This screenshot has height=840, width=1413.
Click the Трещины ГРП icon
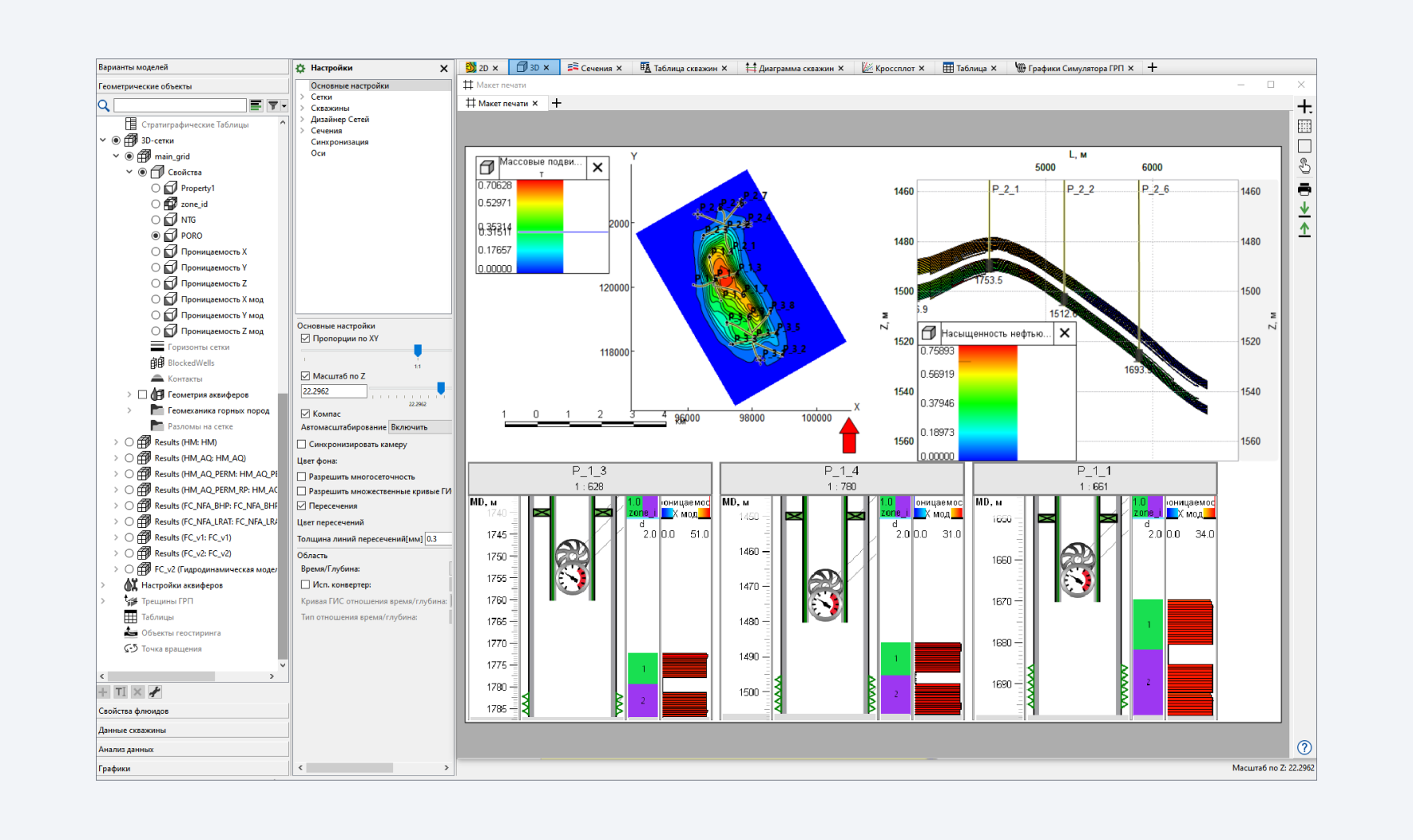(131, 601)
